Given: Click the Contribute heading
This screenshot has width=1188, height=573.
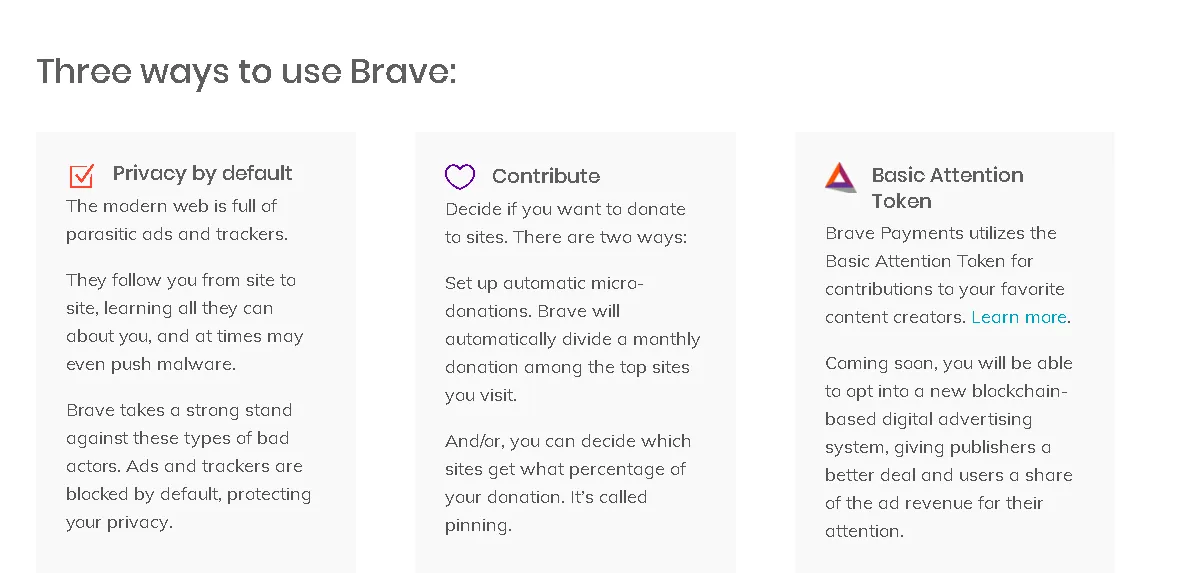Looking at the screenshot, I should pos(546,176).
